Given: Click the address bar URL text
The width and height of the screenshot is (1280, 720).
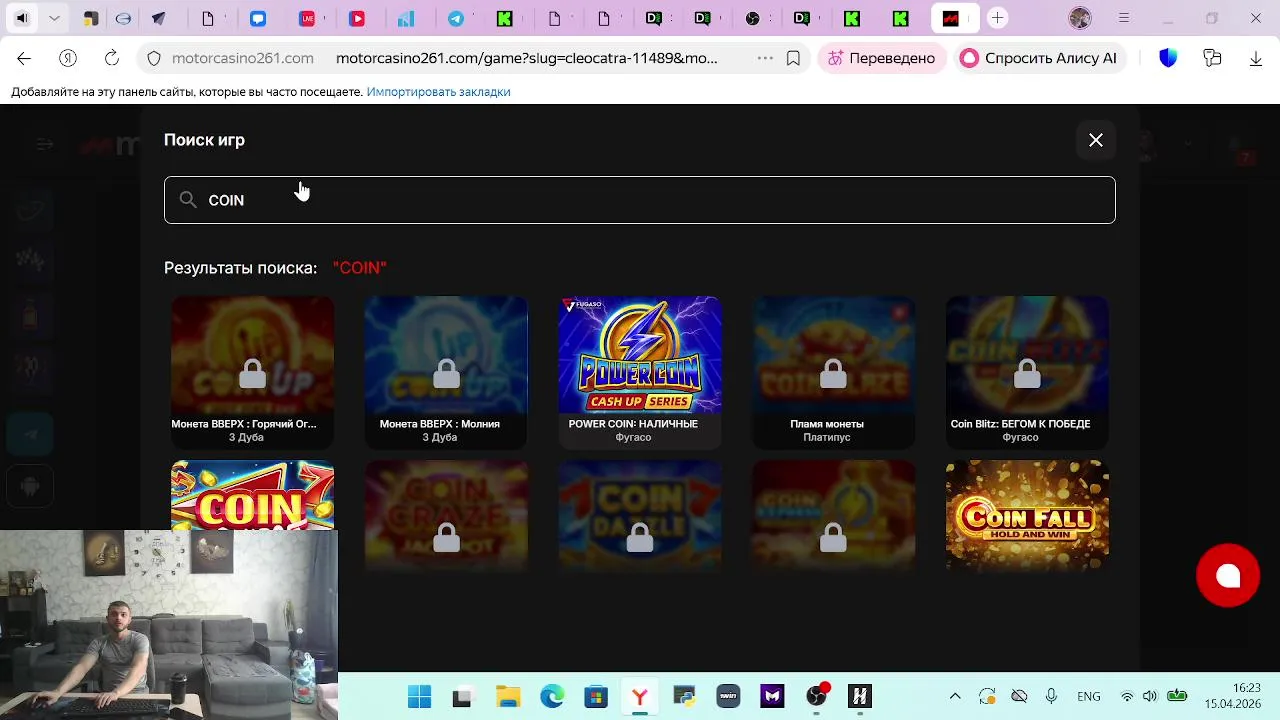Looking at the screenshot, I should pos(527,58).
